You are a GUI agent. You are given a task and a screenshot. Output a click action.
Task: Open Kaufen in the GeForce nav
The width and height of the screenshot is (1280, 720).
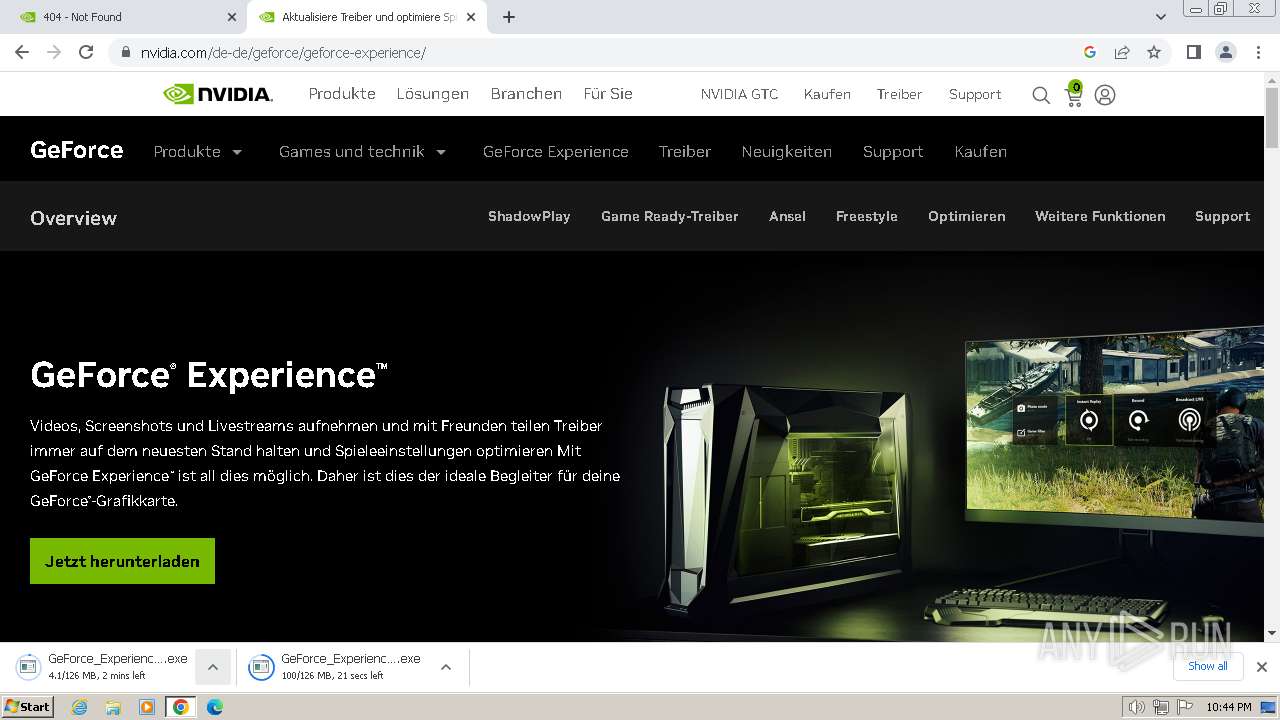[980, 151]
